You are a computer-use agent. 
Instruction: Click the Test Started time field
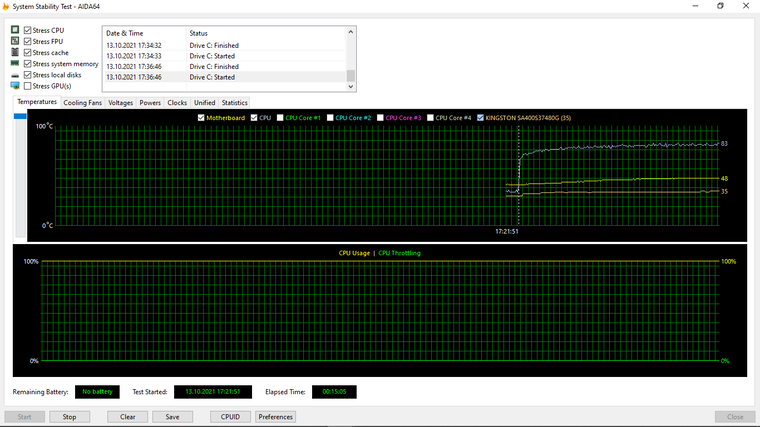click(213, 392)
